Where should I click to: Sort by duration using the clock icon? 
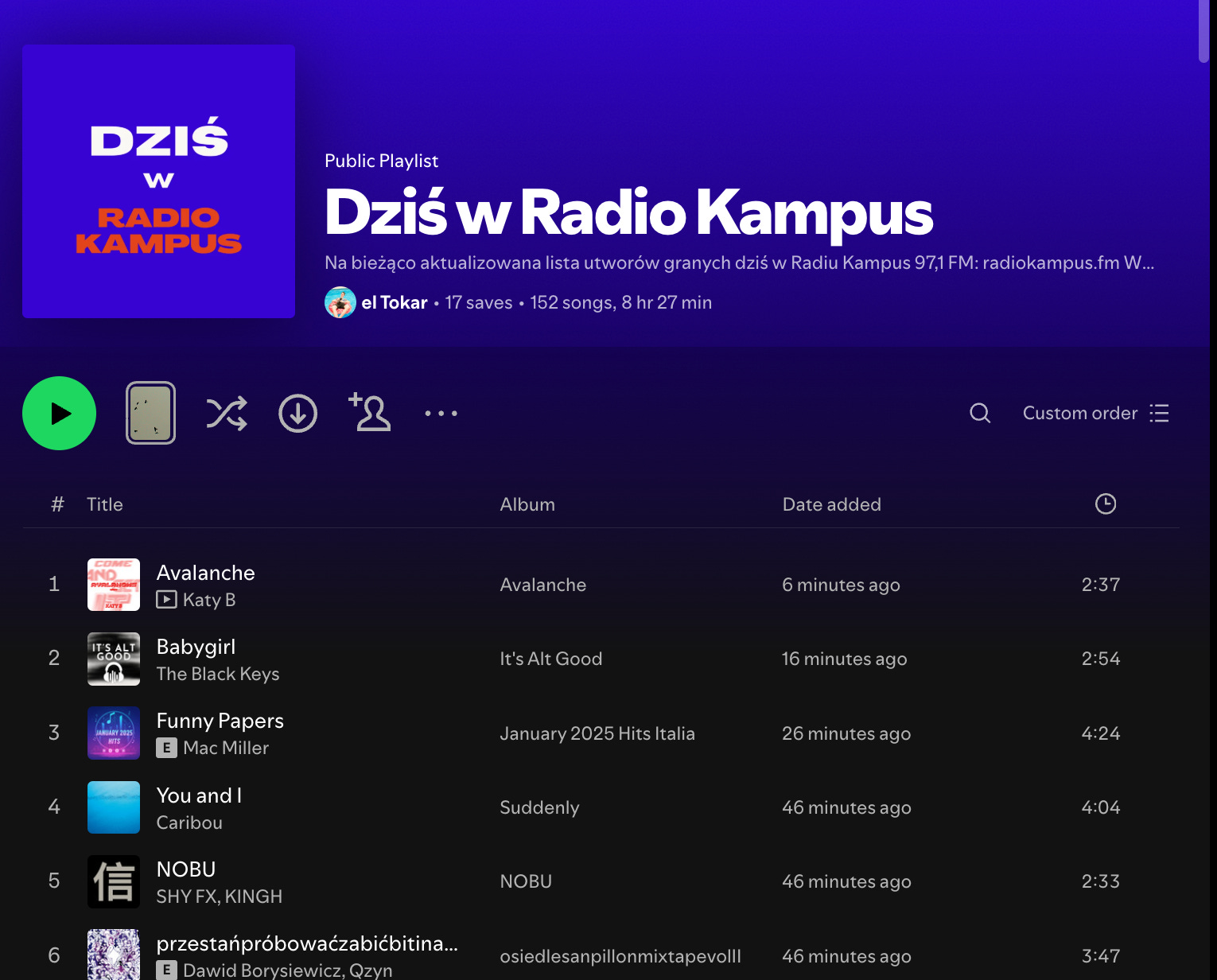(x=1106, y=504)
